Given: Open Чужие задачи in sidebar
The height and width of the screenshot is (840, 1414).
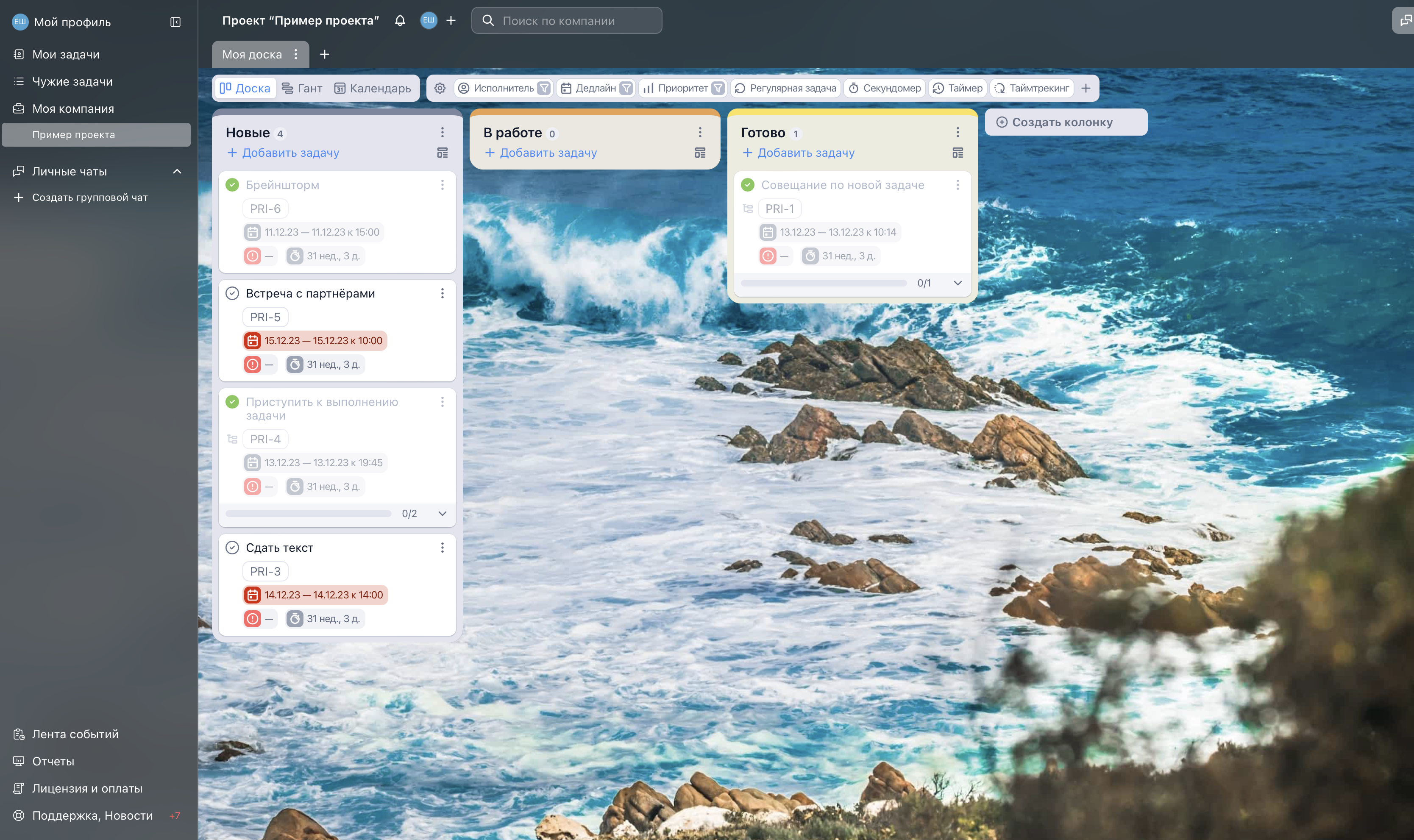Looking at the screenshot, I should (x=72, y=81).
